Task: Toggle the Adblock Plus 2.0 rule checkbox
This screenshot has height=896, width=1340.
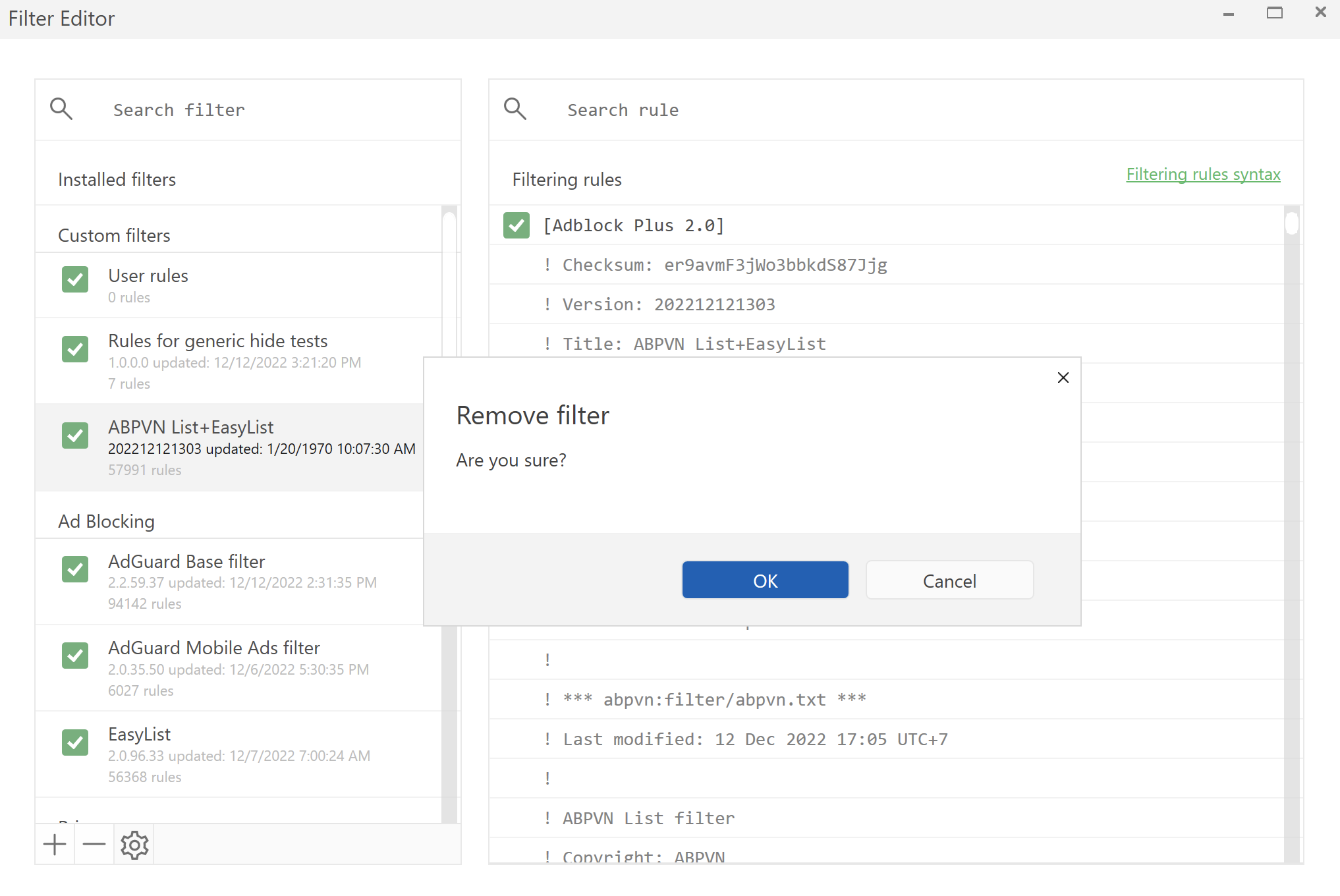Action: point(516,225)
